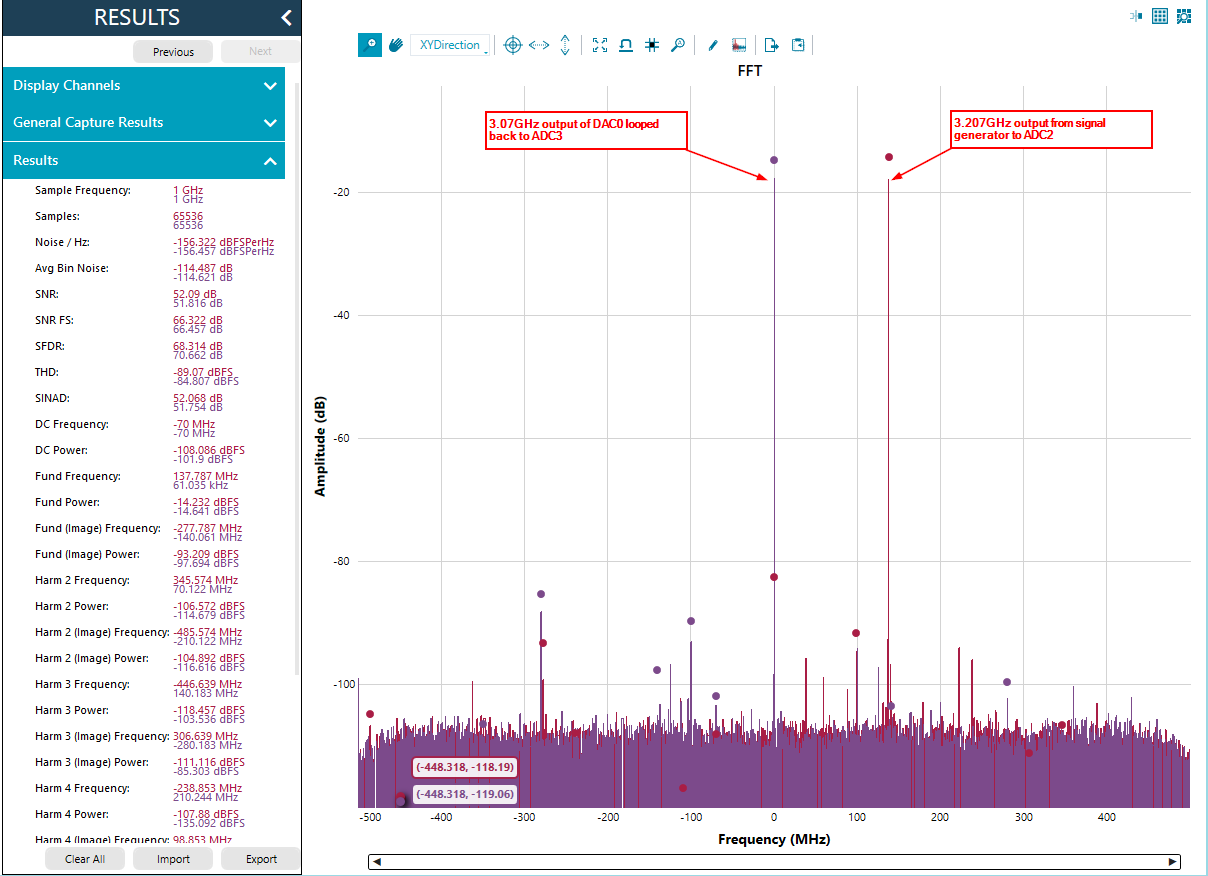Collapse the RESULTS side panel arrow
The width and height of the screenshot is (1208, 876).
coord(286,17)
